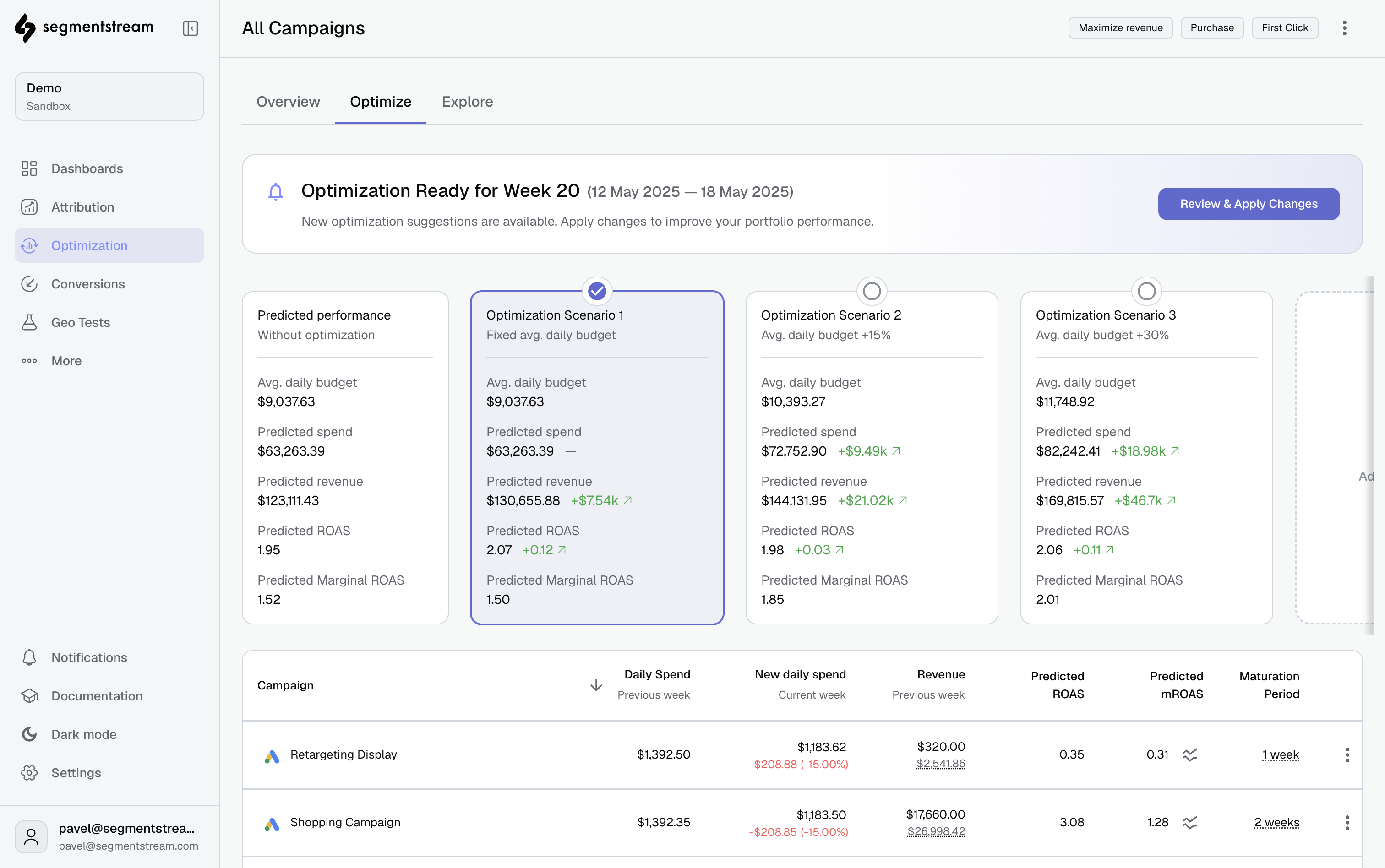Select Optimization Scenario 1 radio
1385x868 pixels.
tap(597, 291)
